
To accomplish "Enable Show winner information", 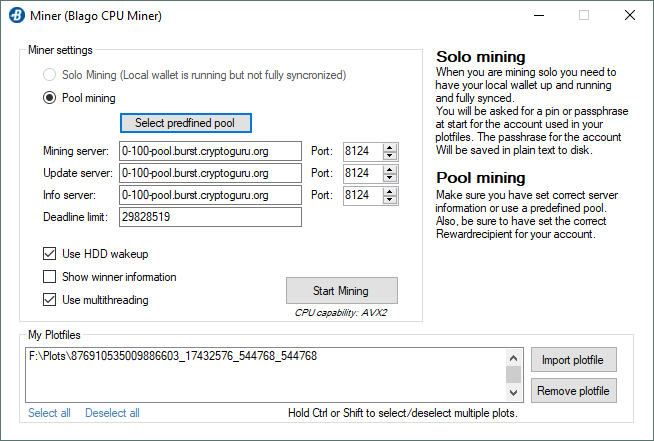I will click(49, 277).
